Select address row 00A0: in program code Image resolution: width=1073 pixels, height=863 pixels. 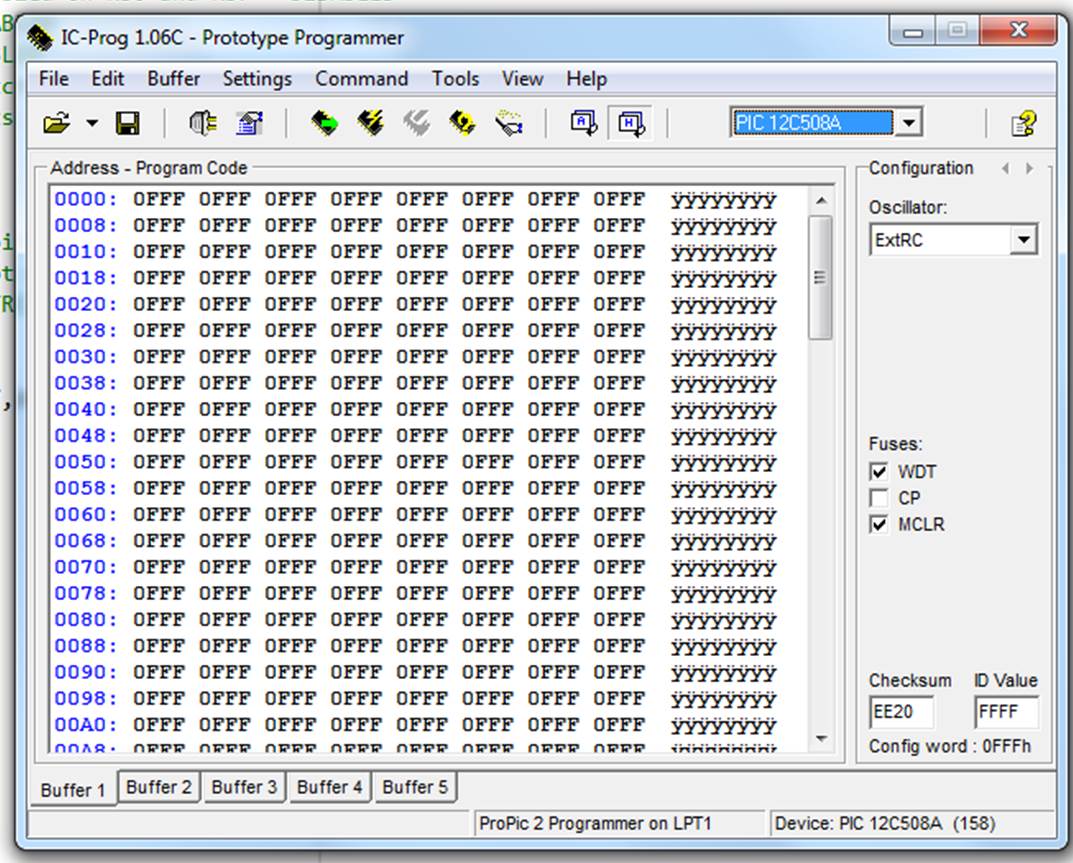(86, 725)
